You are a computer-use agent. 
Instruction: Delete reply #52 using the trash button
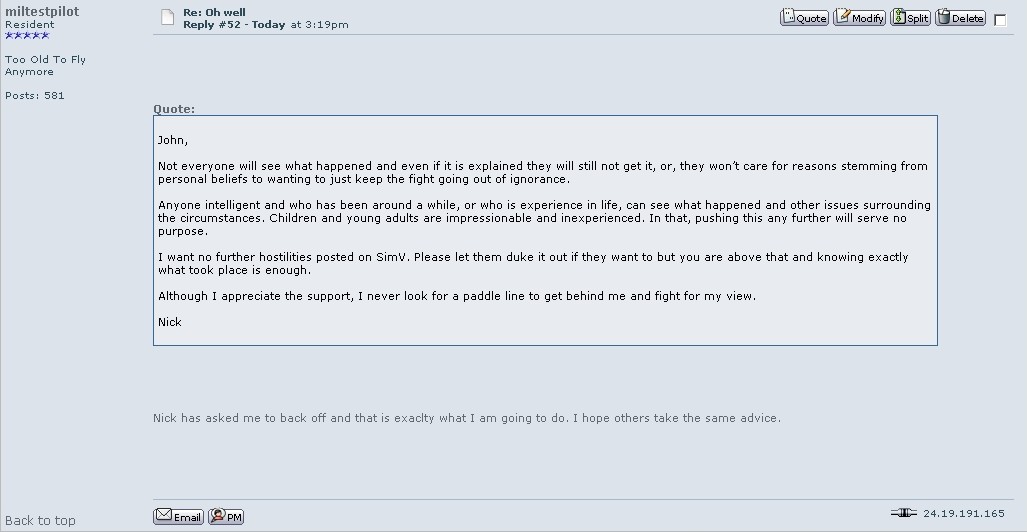click(960, 17)
